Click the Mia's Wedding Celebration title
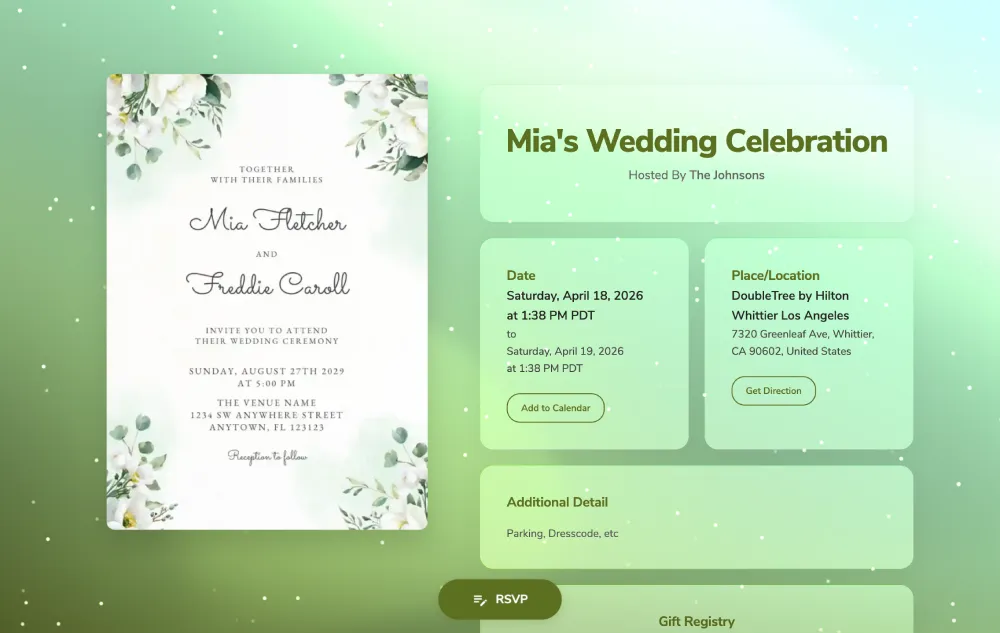Image resolution: width=1000 pixels, height=633 pixels. tap(696, 141)
